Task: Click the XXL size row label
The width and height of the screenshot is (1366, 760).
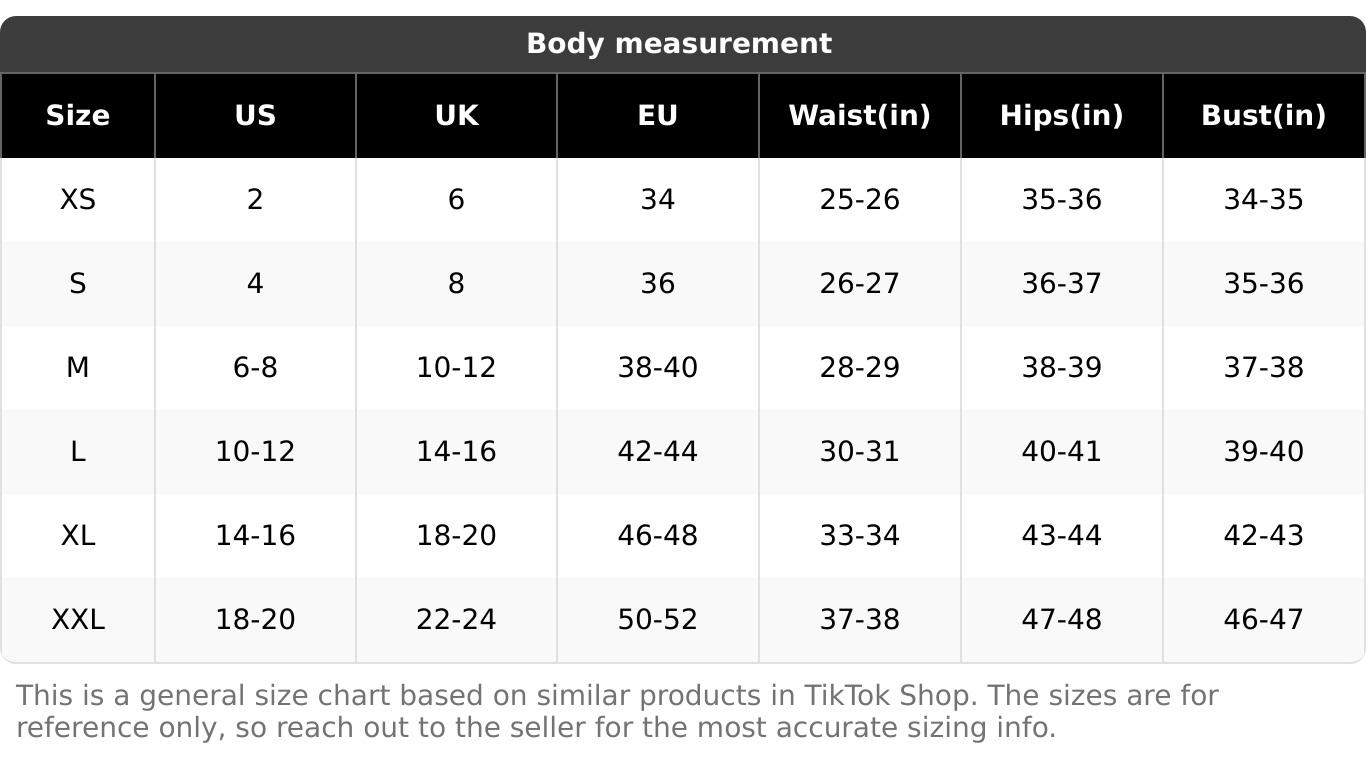Action: tap(78, 620)
